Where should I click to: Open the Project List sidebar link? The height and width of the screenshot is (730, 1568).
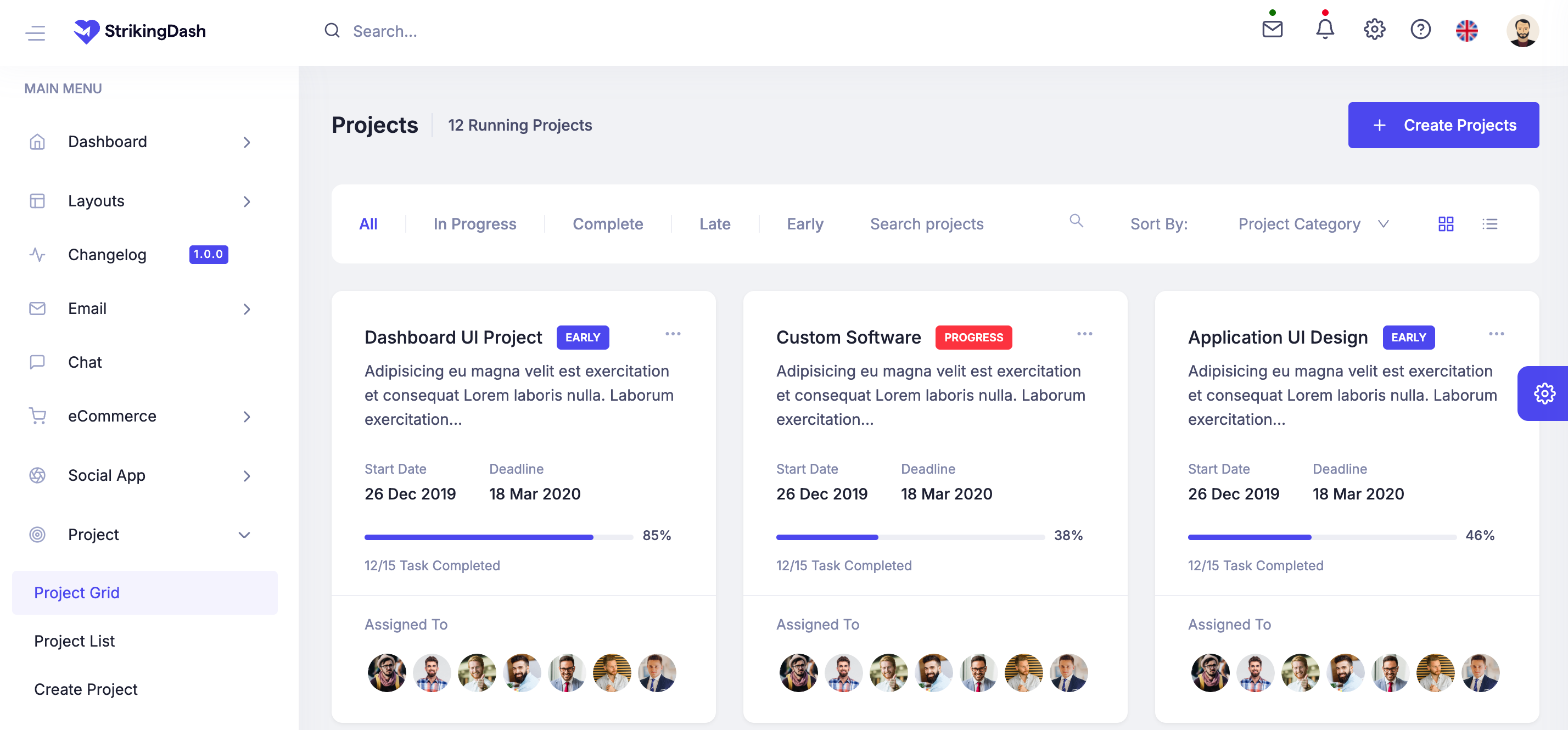pyautogui.click(x=74, y=641)
